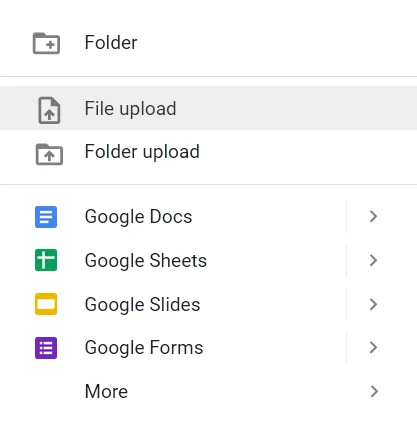The height and width of the screenshot is (422, 417).
Task: Expand the Google Docs submenu arrow
Action: click(x=373, y=217)
